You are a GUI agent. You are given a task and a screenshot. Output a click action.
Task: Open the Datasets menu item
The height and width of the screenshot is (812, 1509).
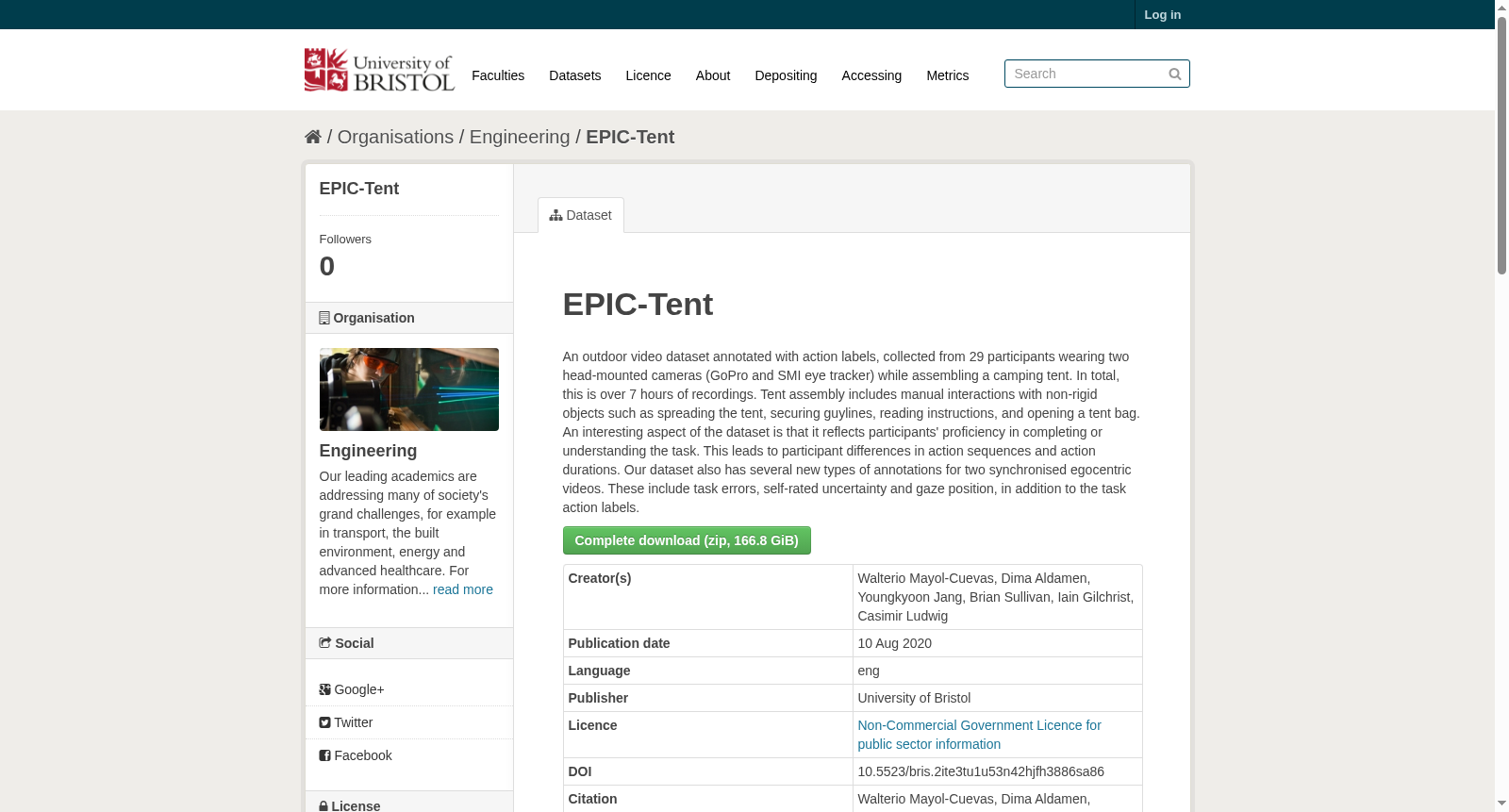pos(574,75)
